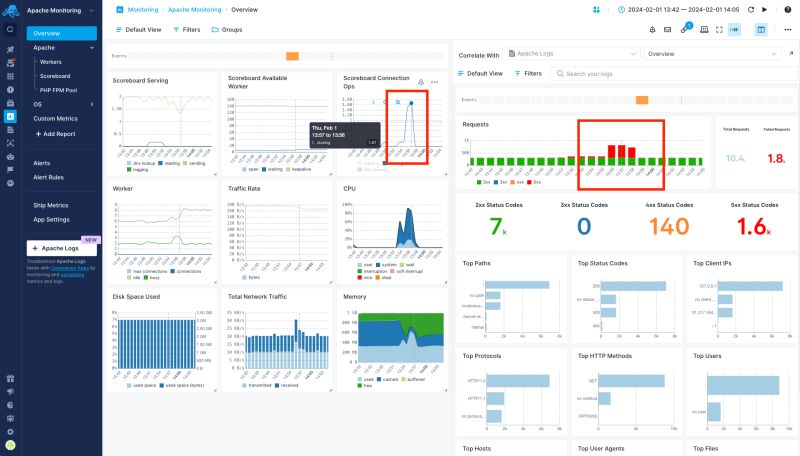
Task: Open Groups in the metrics toolbar
Action: pos(227,30)
